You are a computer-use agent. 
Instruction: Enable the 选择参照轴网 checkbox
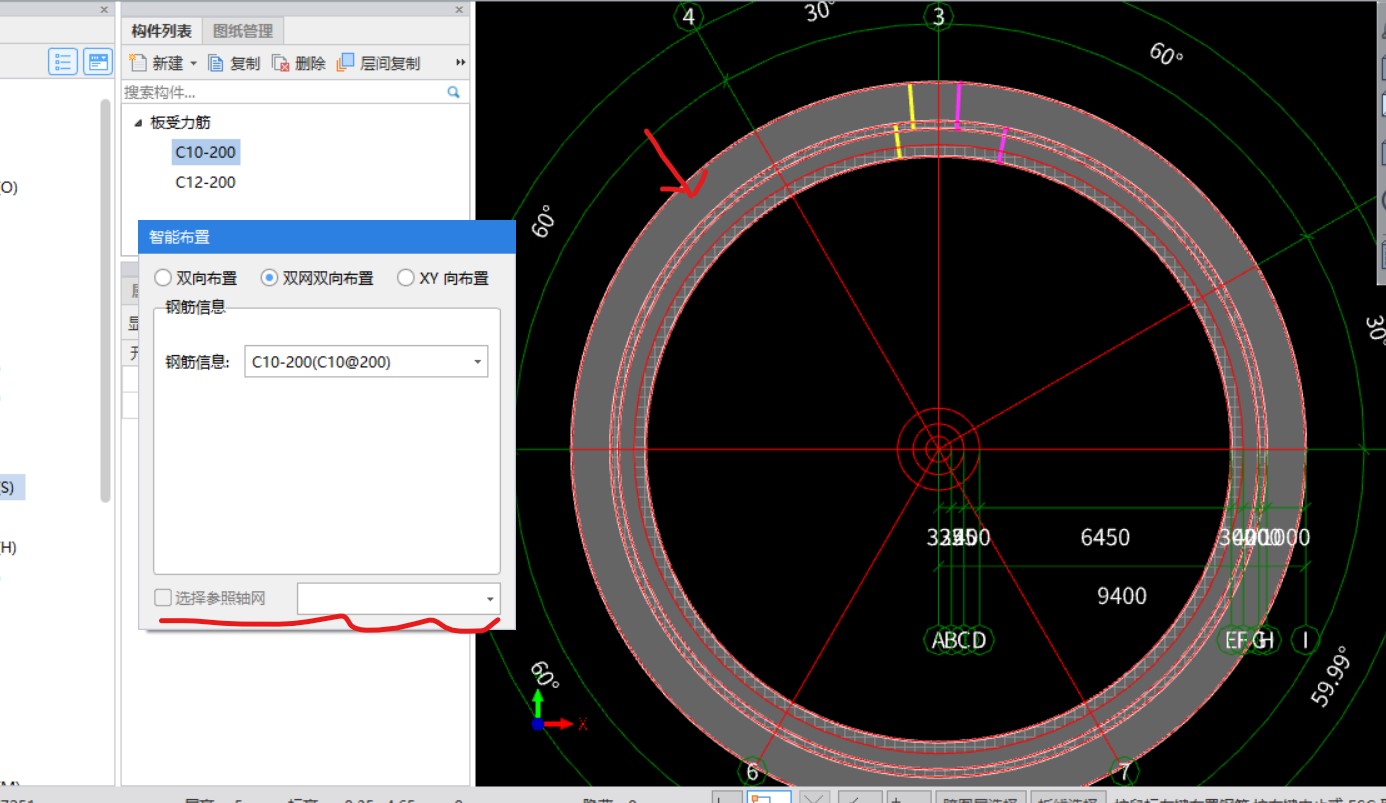(x=163, y=598)
